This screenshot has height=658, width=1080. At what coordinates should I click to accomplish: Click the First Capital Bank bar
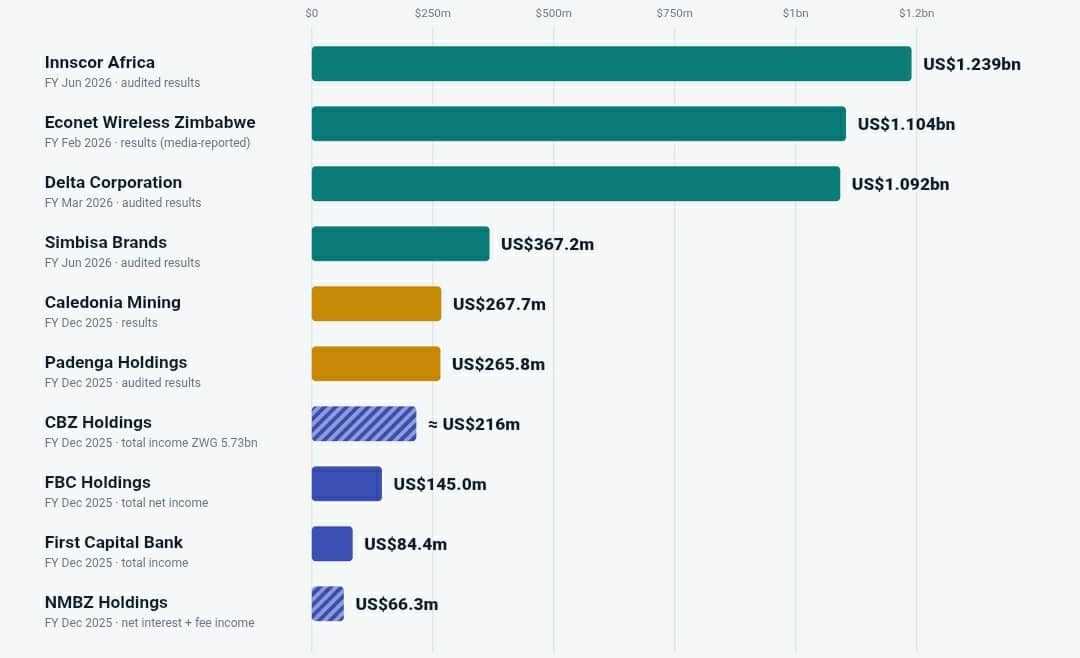pyautogui.click(x=333, y=544)
